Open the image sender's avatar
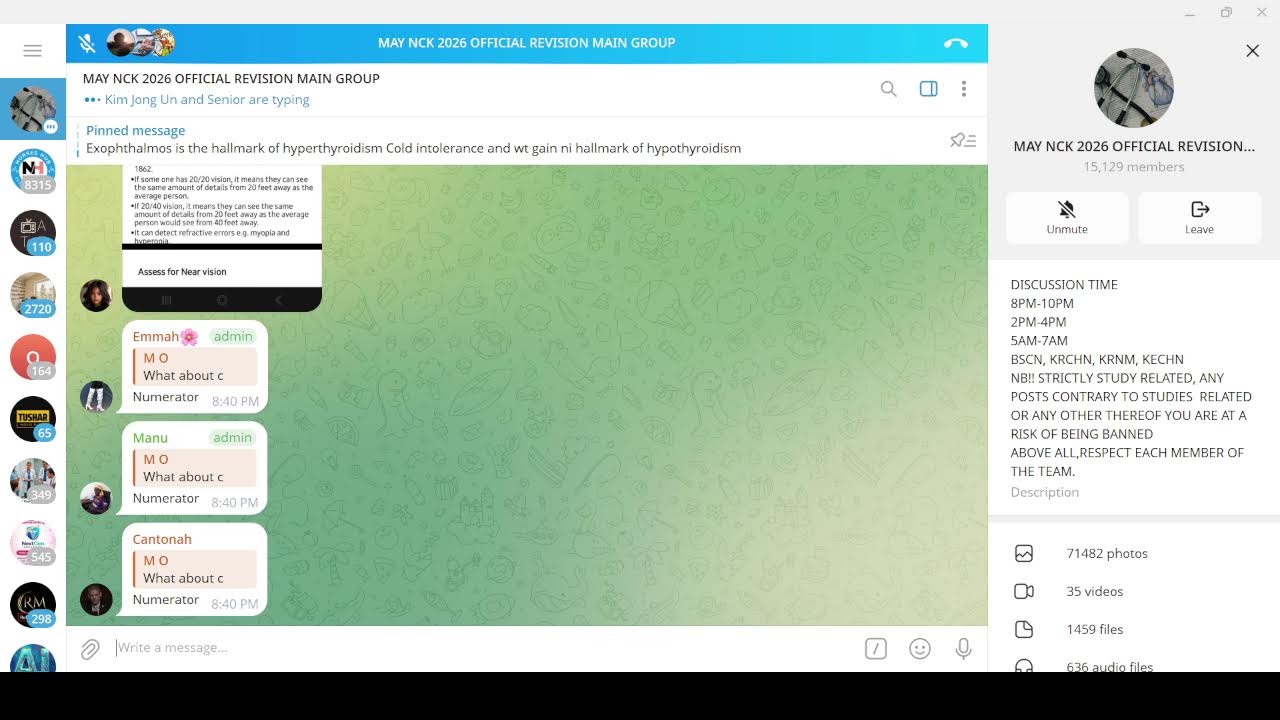The height and width of the screenshot is (720, 1280). 96,295
